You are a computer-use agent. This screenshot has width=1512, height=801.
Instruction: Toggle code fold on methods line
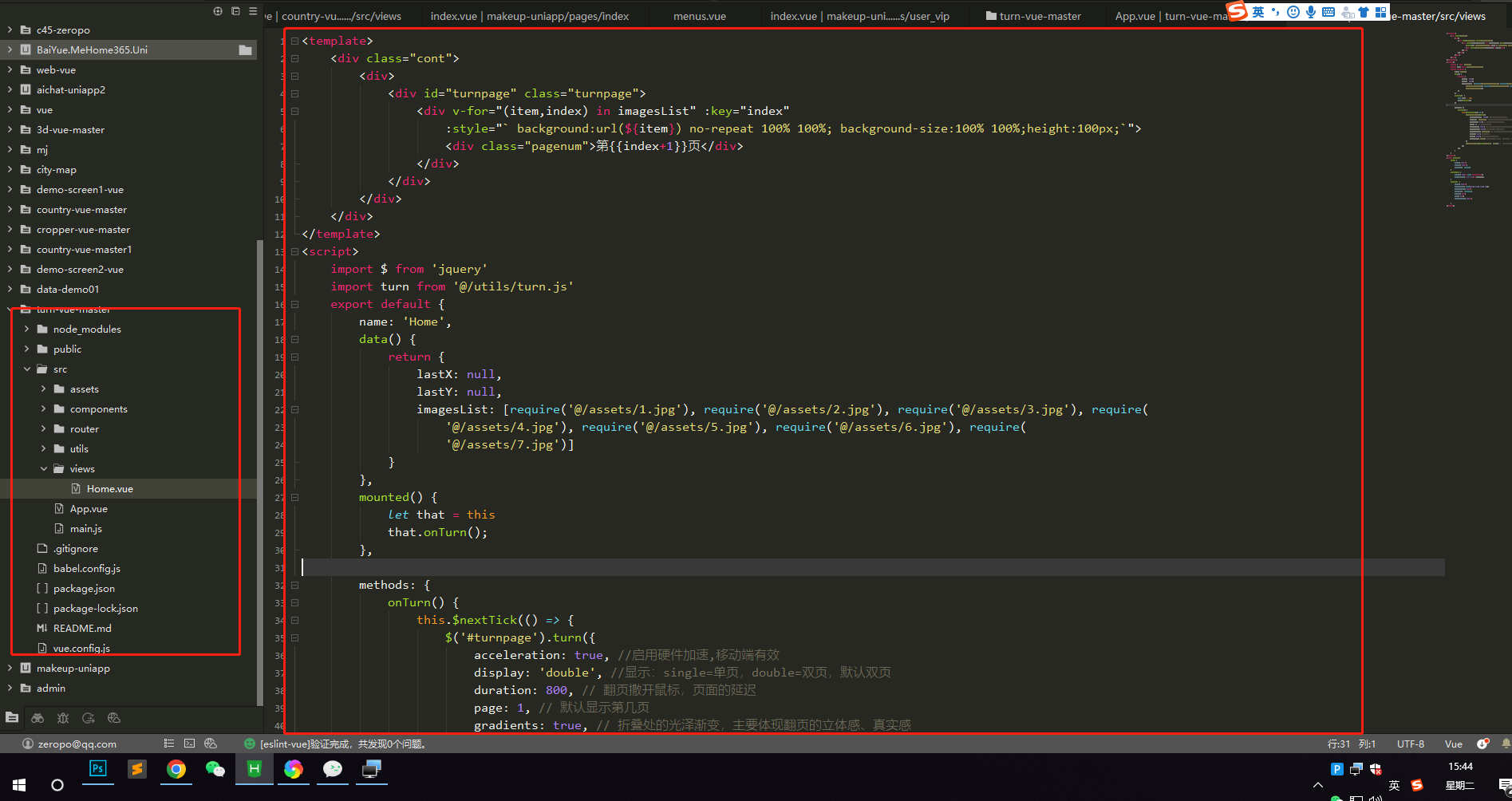pos(294,585)
